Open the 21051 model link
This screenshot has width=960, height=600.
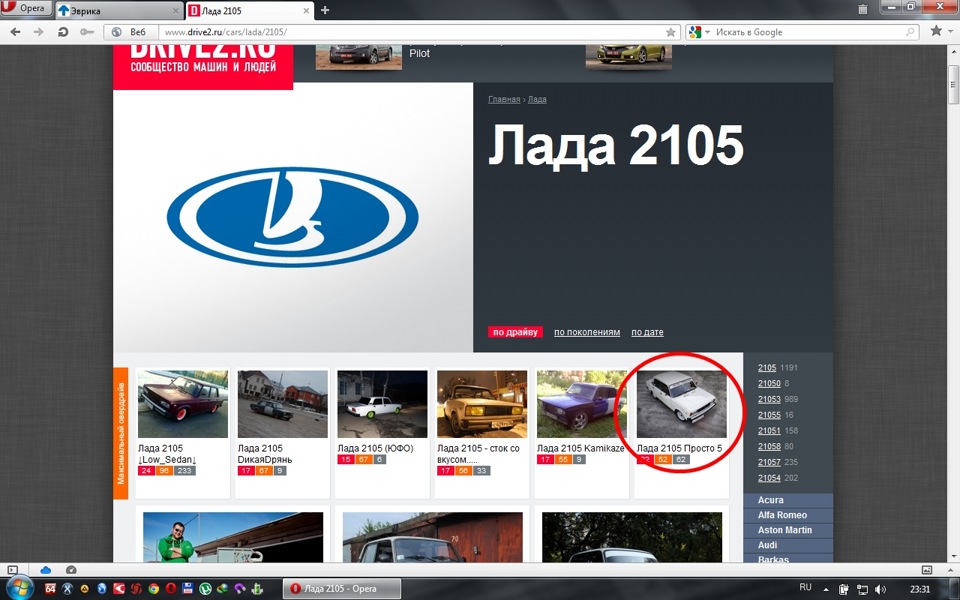click(x=769, y=430)
